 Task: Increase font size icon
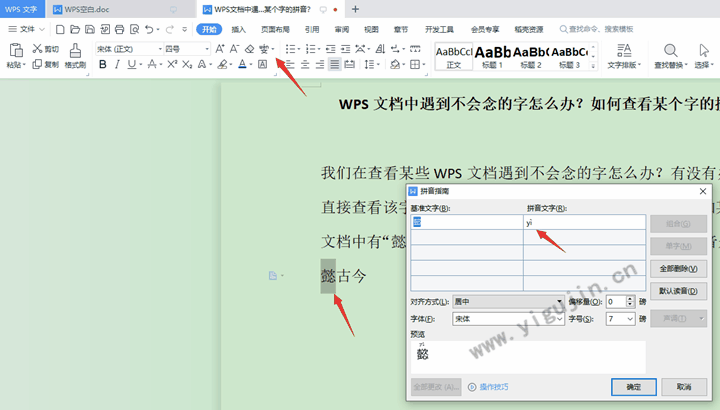click(x=219, y=49)
